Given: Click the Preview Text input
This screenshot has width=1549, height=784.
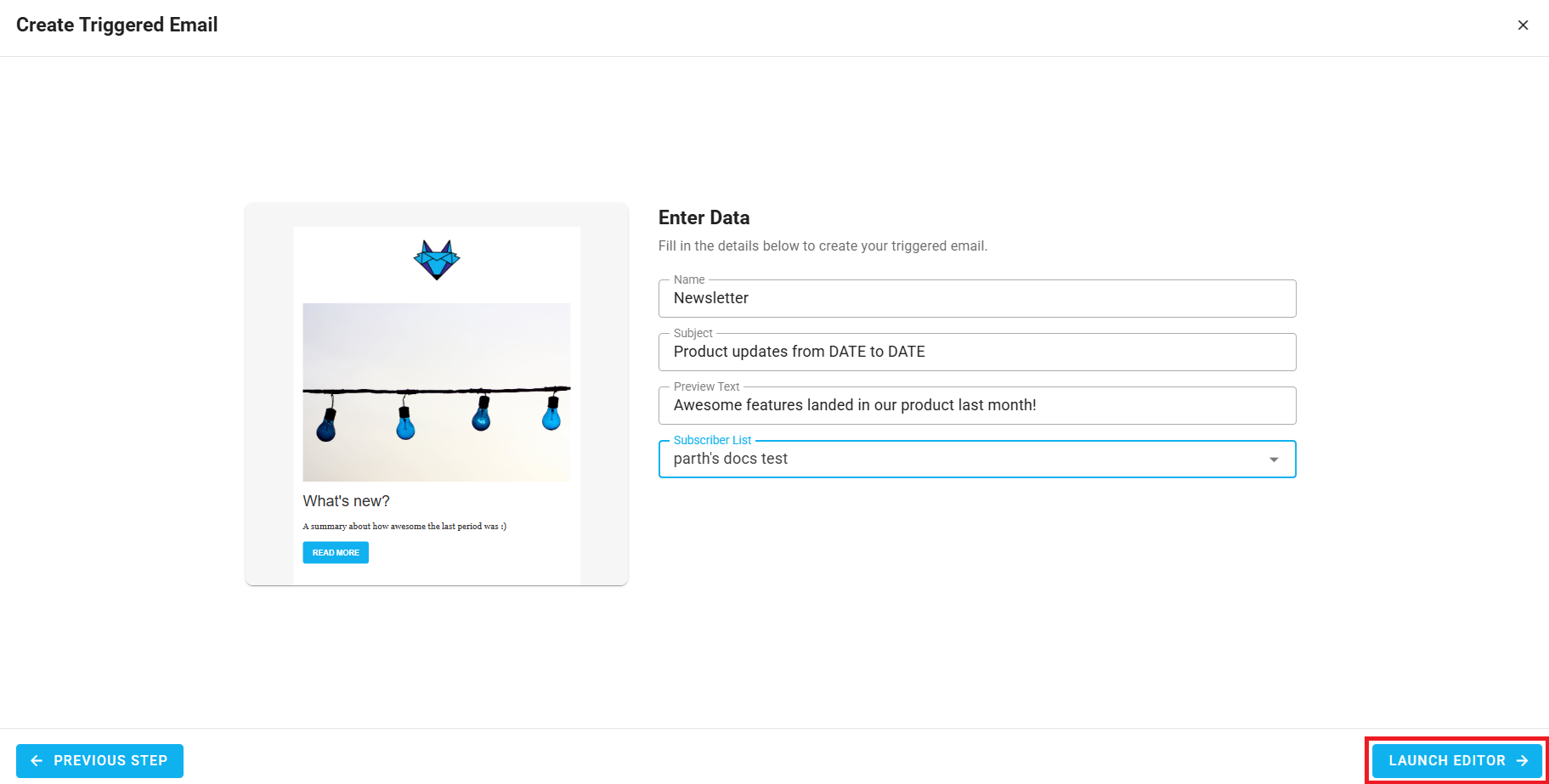Looking at the screenshot, I should [x=977, y=405].
